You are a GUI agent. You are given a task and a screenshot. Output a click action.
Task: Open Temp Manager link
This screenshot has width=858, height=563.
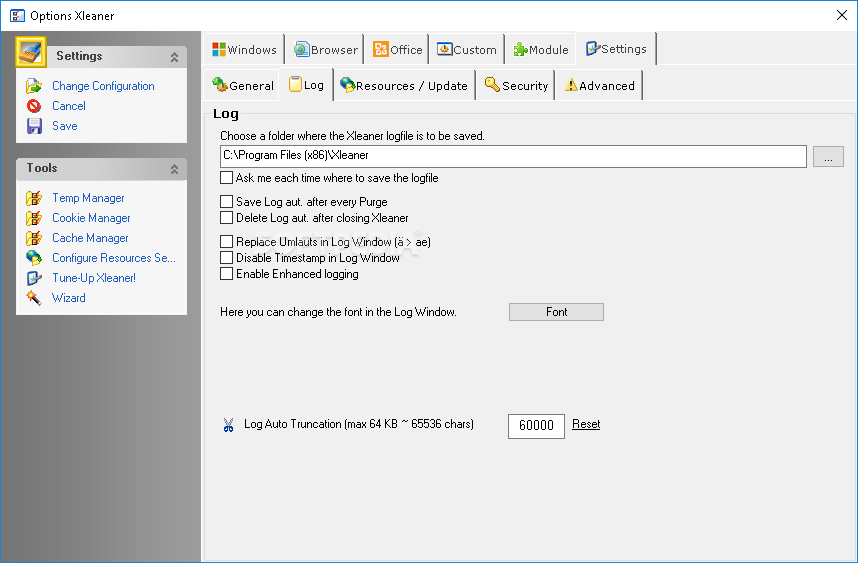[x=88, y=198]
